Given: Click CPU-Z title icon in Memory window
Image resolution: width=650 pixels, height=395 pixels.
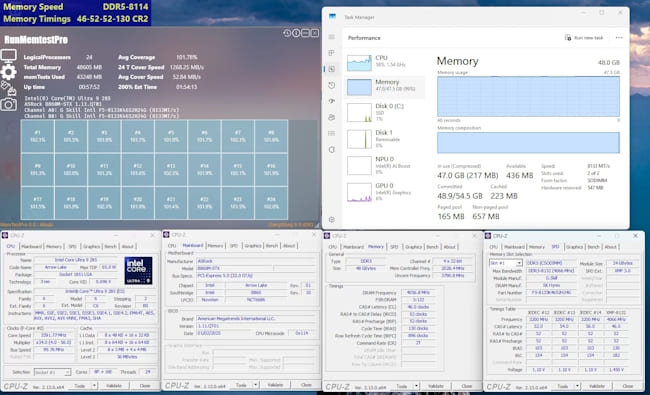Looking at the screenshot, I should pyautogui.click(x=327, y=235).
